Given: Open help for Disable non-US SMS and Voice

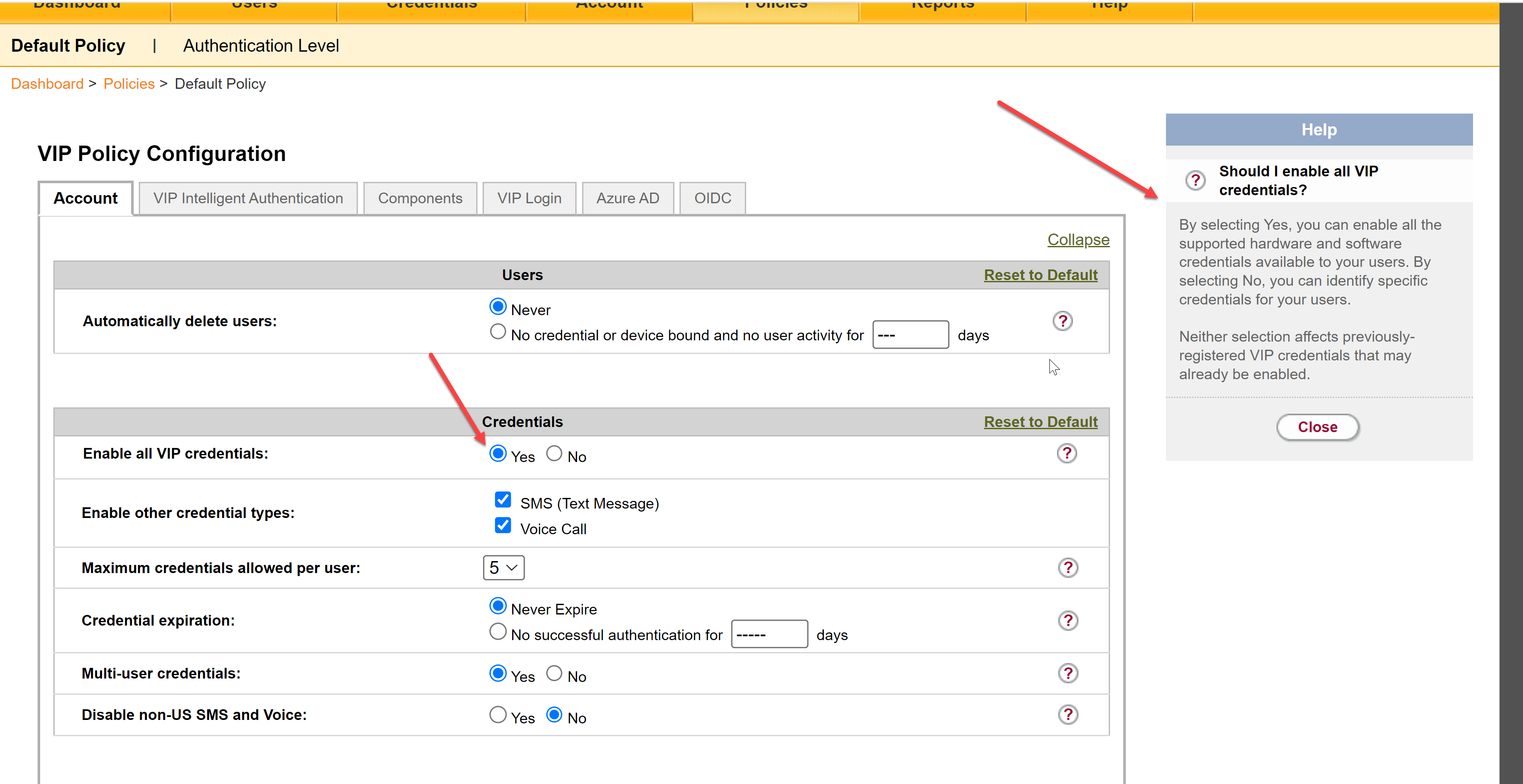Looking at the screenshot, I should [x=1067, y=715].
